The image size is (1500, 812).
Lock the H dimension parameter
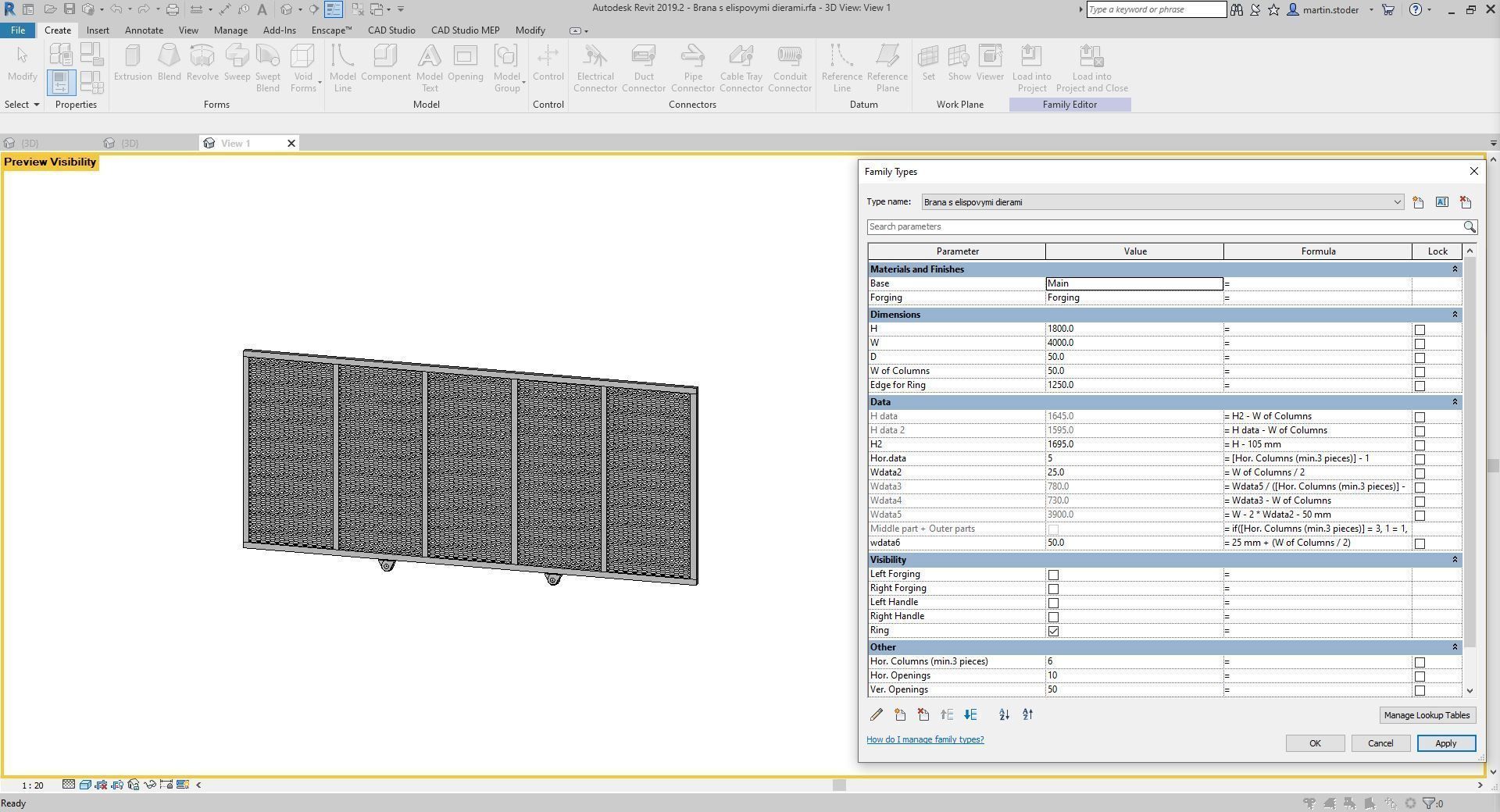click(1420, 329)
